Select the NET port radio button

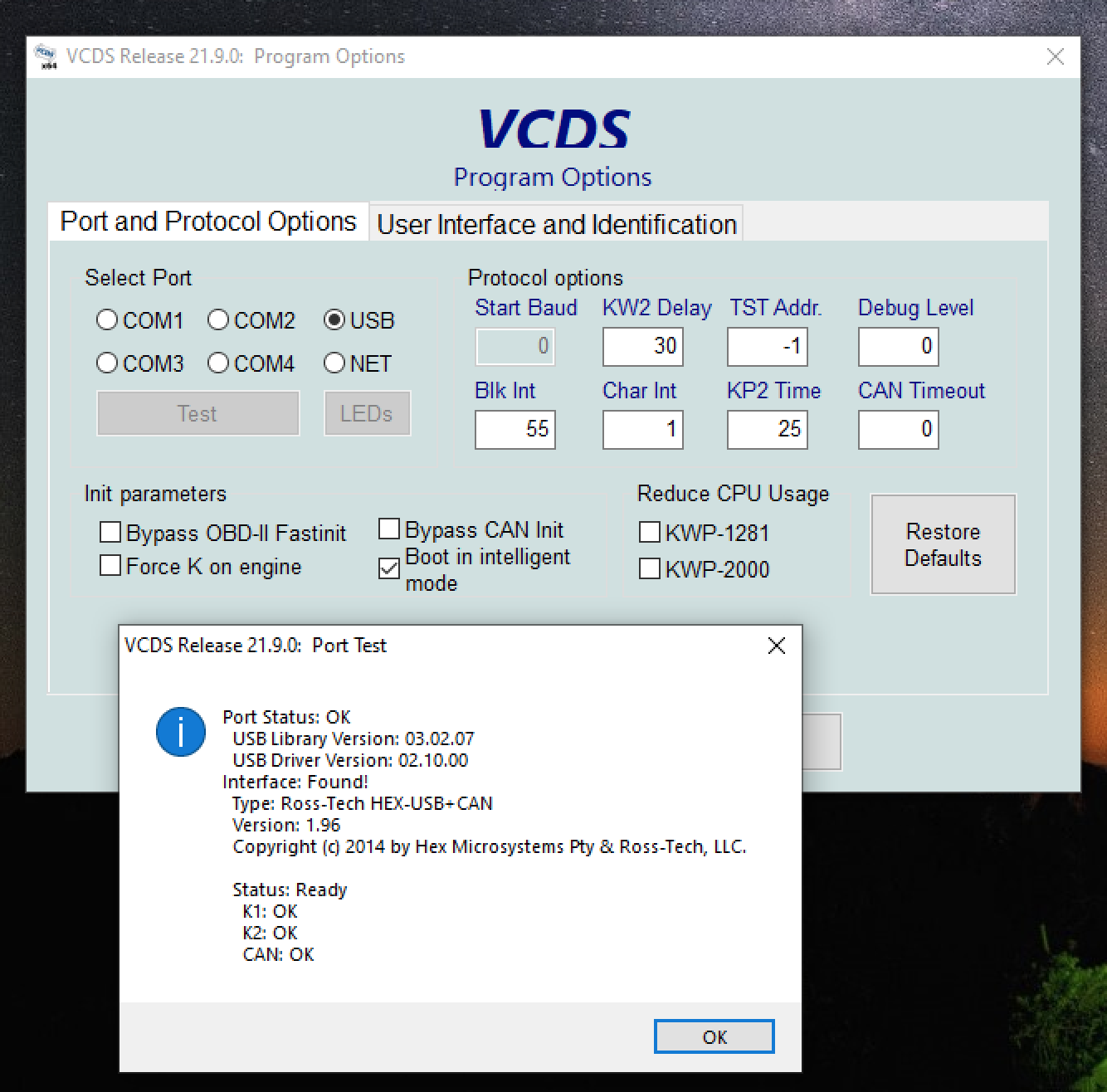[x=334, y=363]
